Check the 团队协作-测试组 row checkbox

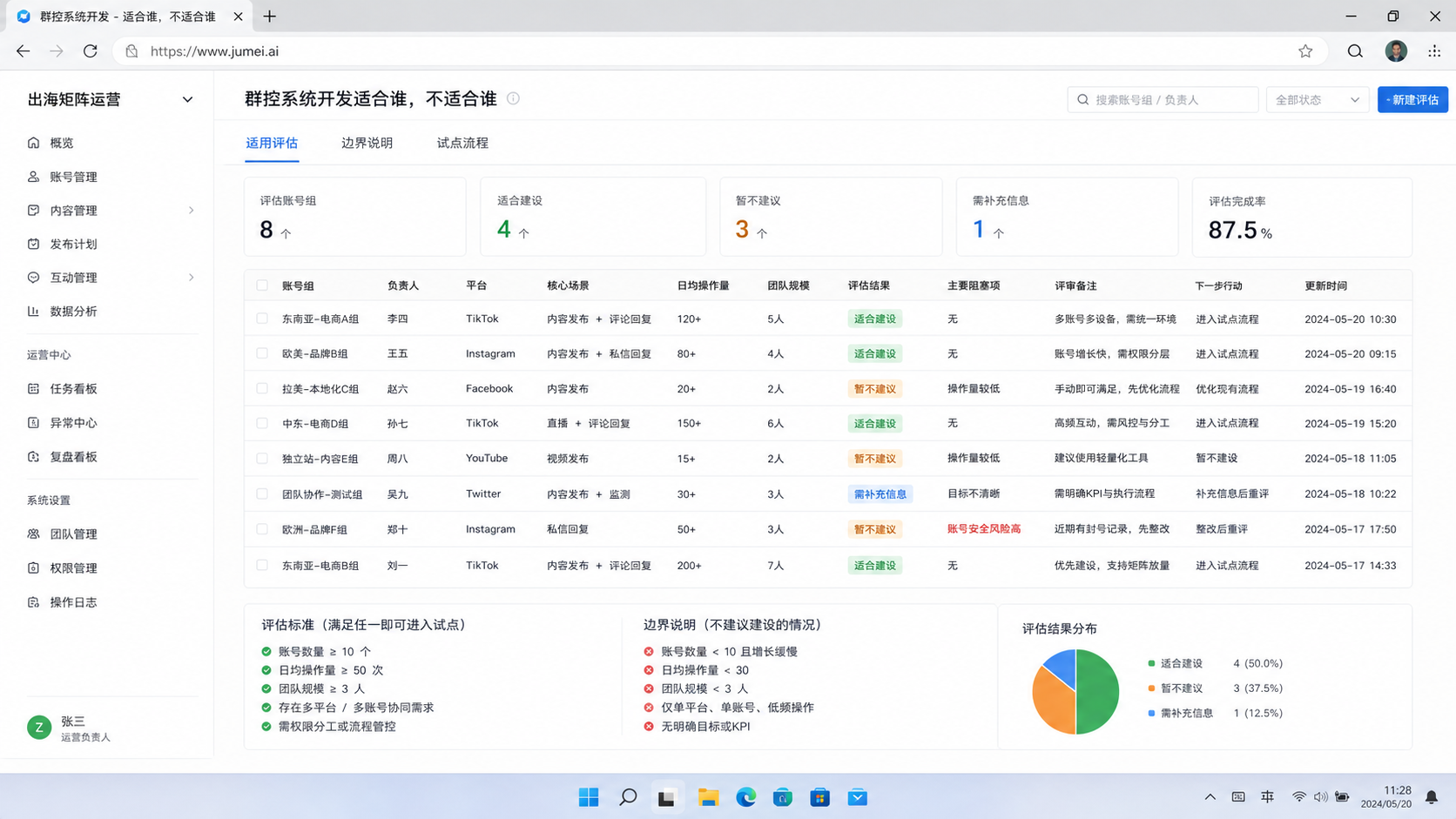point(262,493)
